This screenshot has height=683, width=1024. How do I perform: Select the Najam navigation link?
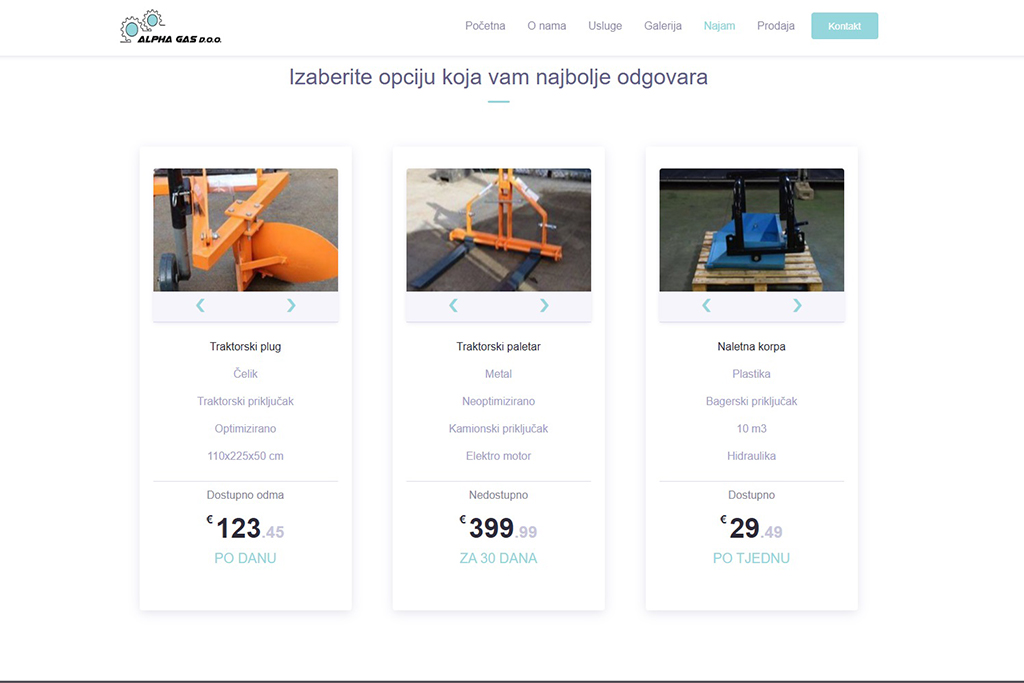[719, 26]
